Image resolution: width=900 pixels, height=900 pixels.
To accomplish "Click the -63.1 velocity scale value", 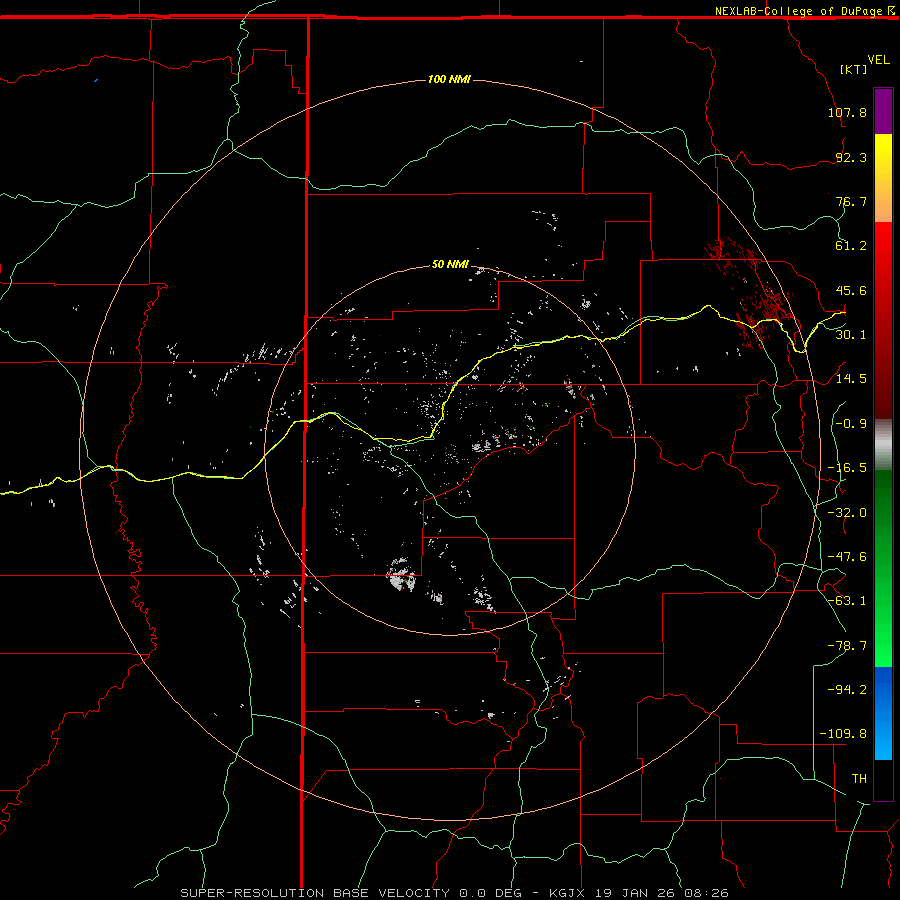I will coord(847,601).
